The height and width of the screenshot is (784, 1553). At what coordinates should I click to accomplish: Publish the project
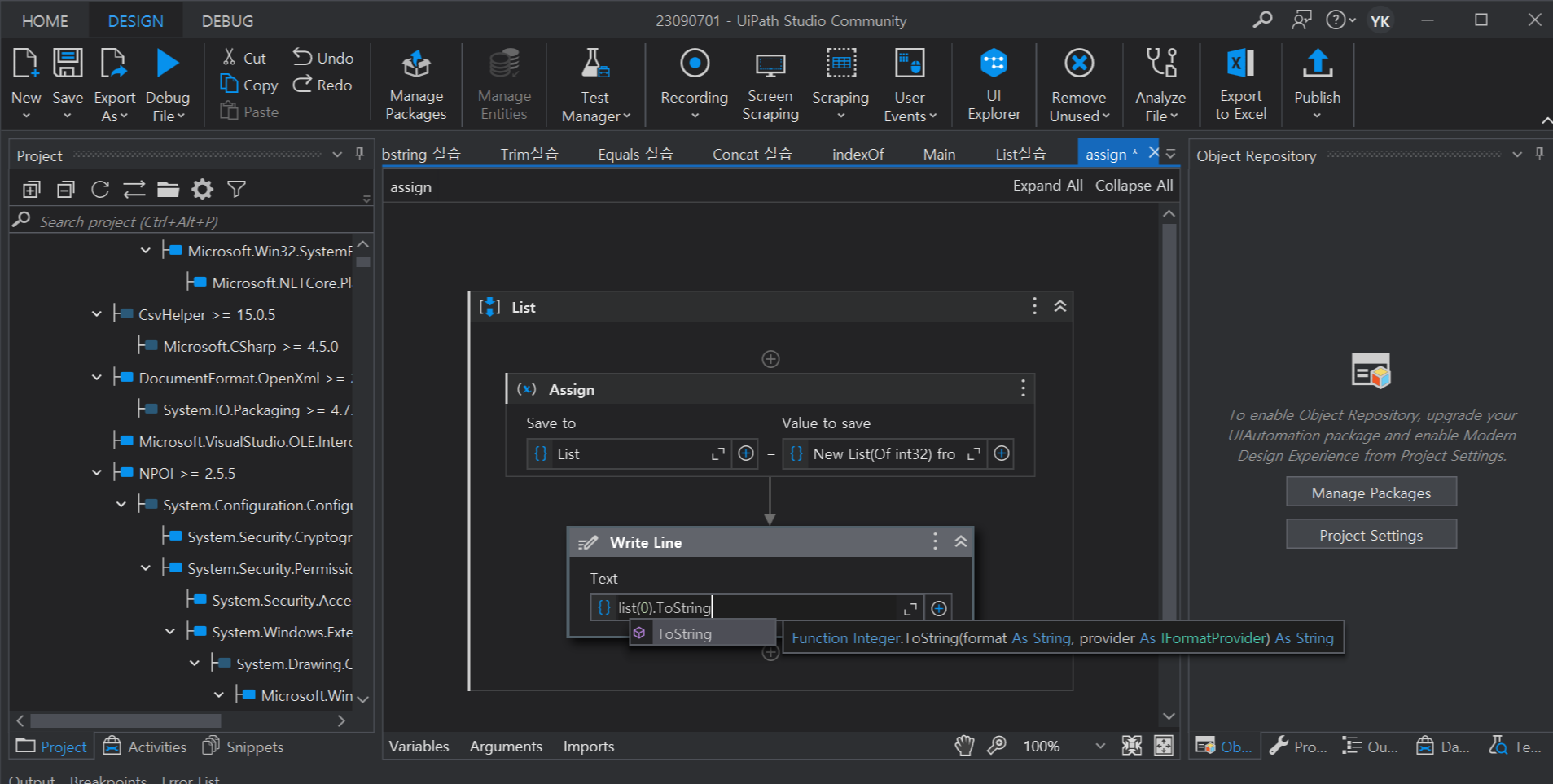click(x=1317, y=84)
